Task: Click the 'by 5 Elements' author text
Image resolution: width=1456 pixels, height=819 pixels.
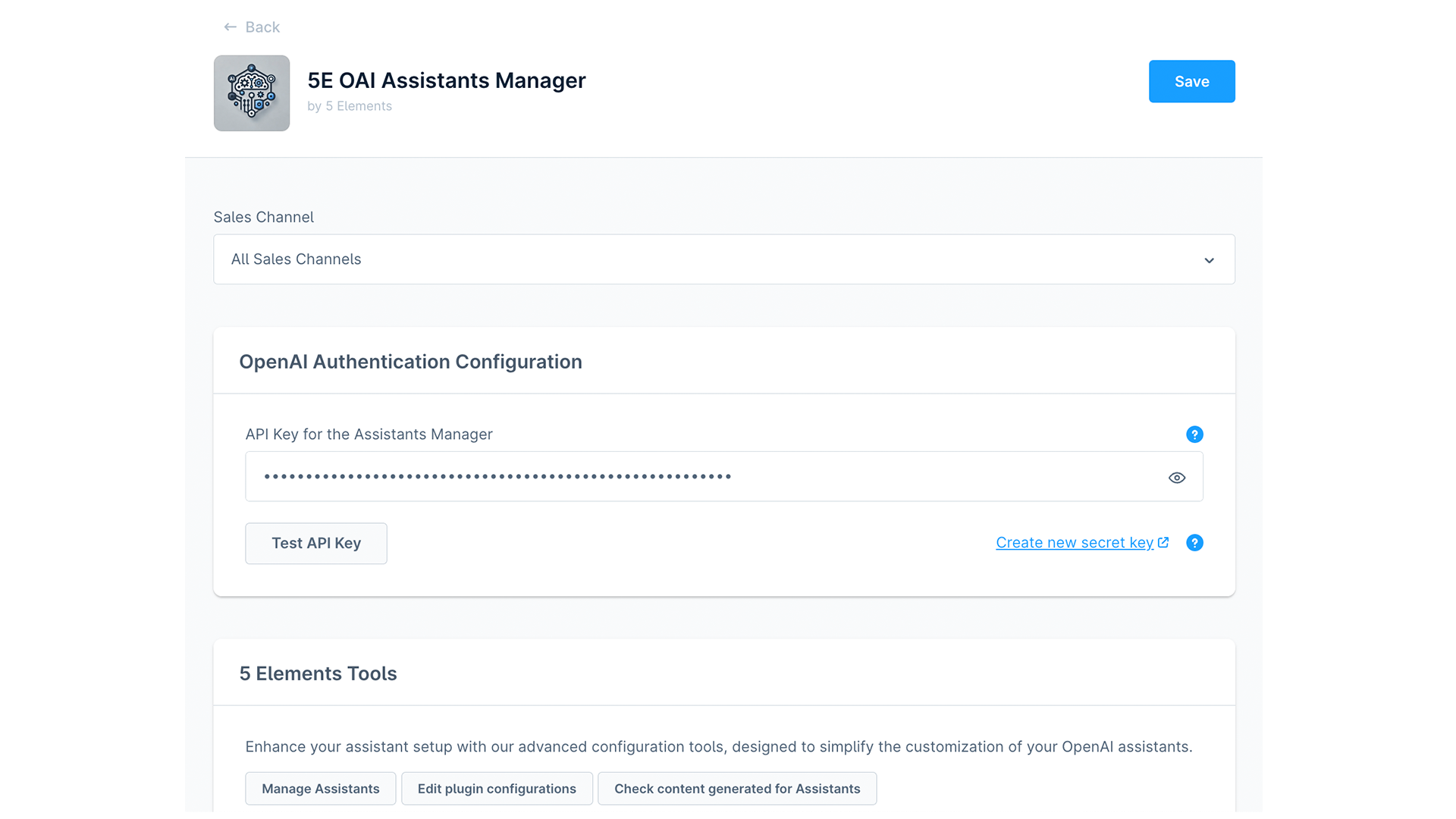Action: 350,106
